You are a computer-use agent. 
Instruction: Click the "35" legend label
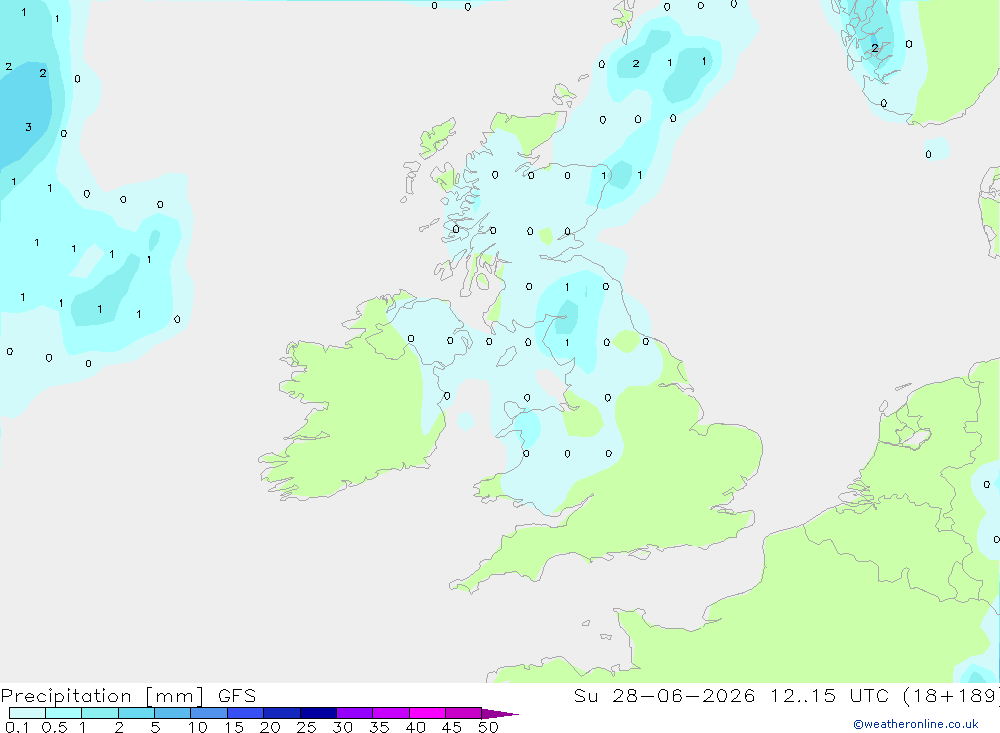(x=379, y=727)
